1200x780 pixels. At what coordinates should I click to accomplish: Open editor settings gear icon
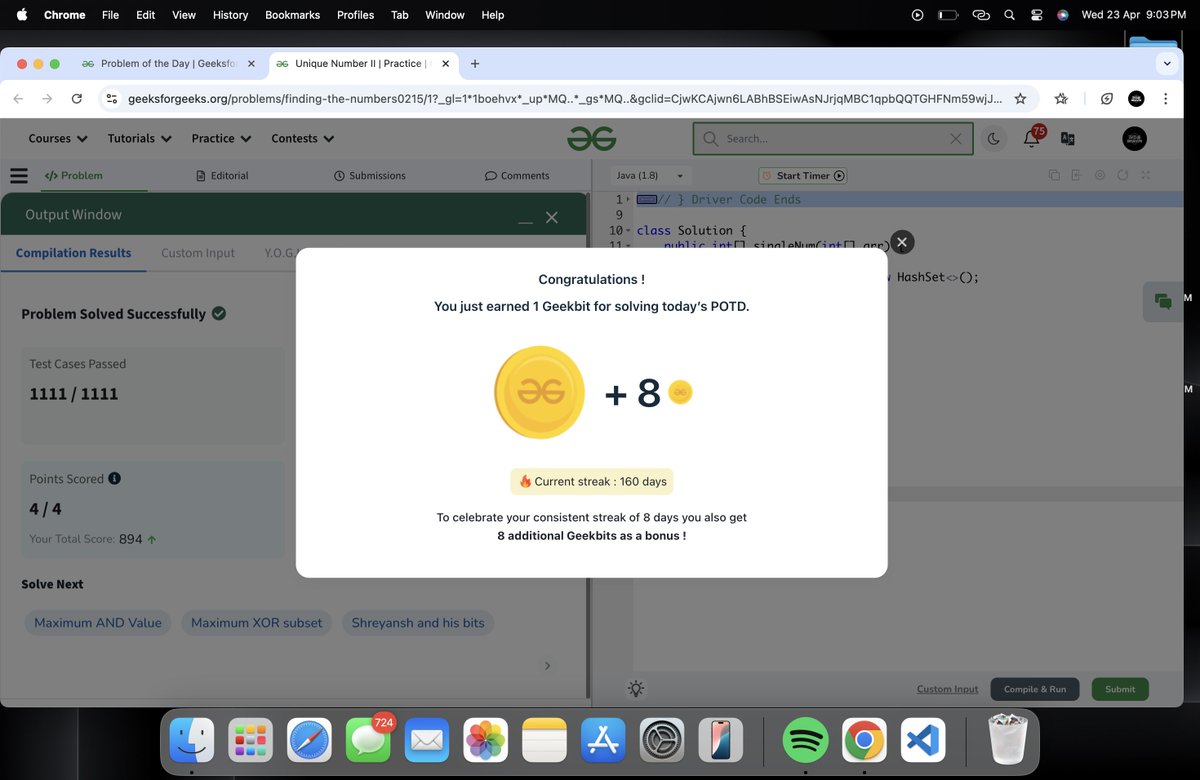click(1099, 175)
